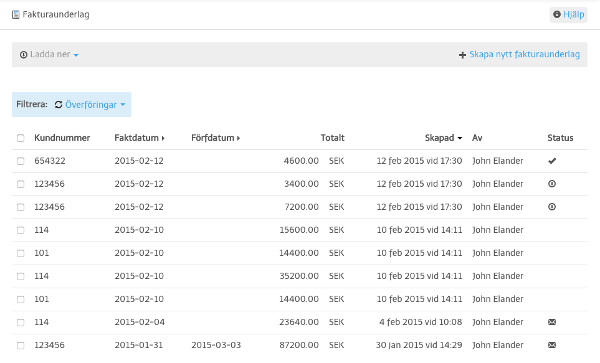
Task: Click the Totalt column header
Action: 333,138
